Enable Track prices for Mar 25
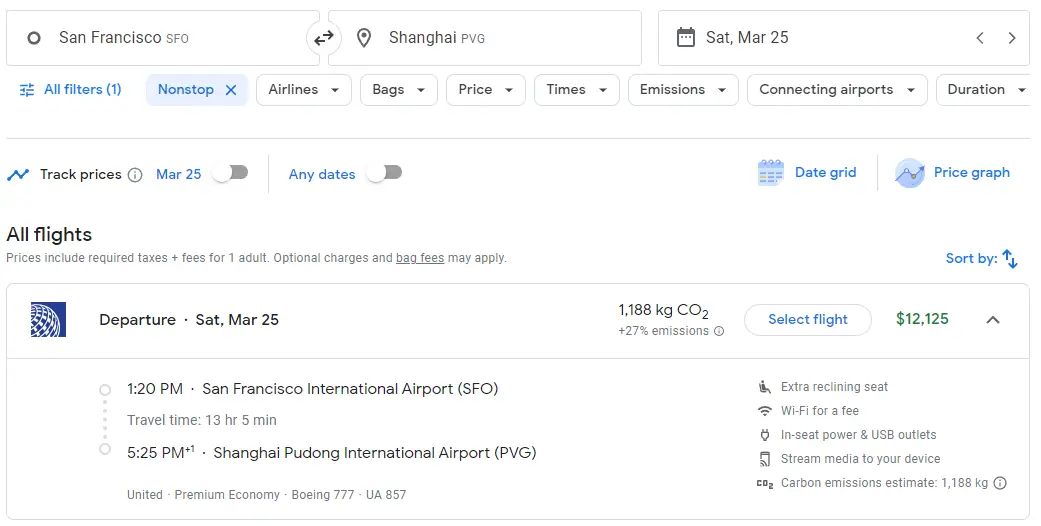The width and height of the screenshot is (1041, 526). 229,173
